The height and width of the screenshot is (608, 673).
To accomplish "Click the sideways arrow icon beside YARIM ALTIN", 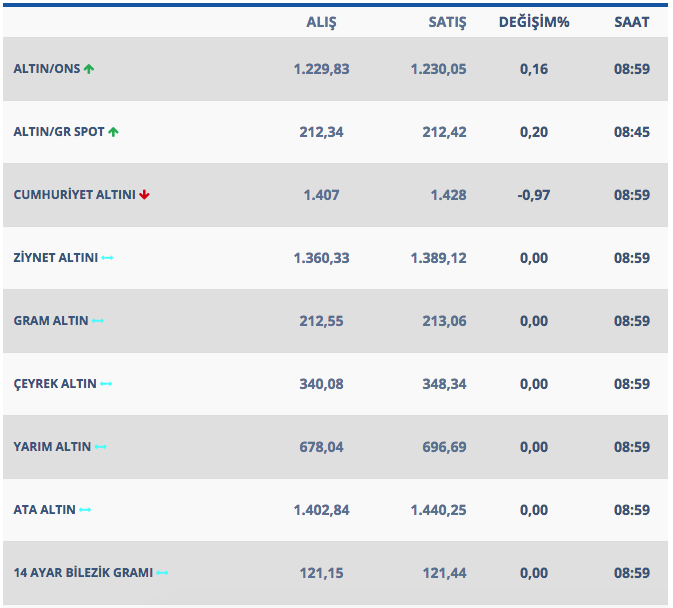I will point(100,447).
